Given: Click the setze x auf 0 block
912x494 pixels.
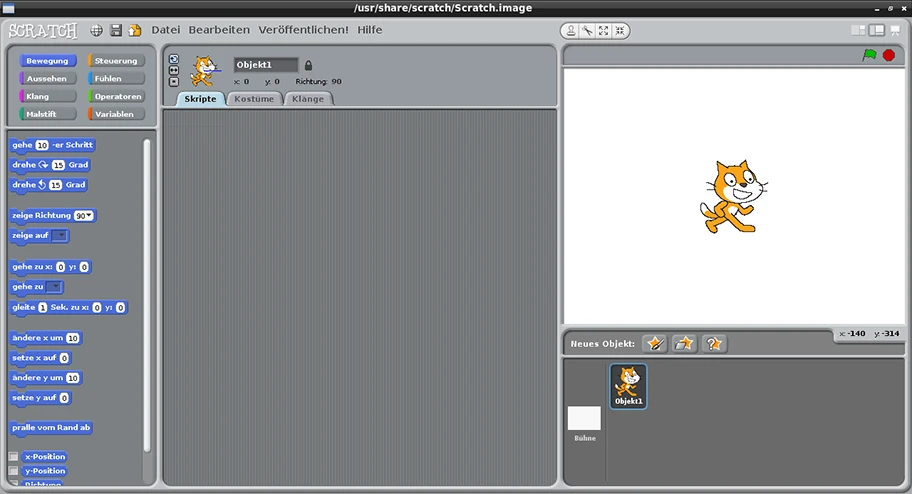Looking at the screenshot, I should tap(40, 358).
